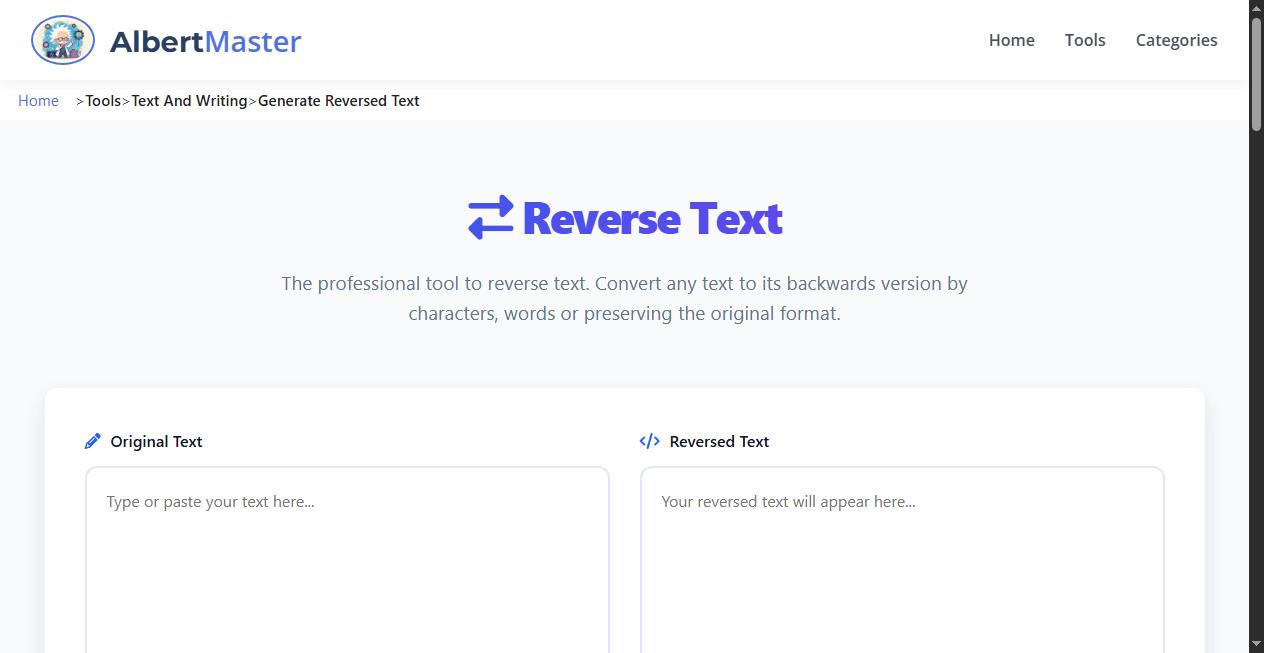The image size is (1264, 653).
Task: Click the Reversed Text panel heading
Action: coord(719,441)
